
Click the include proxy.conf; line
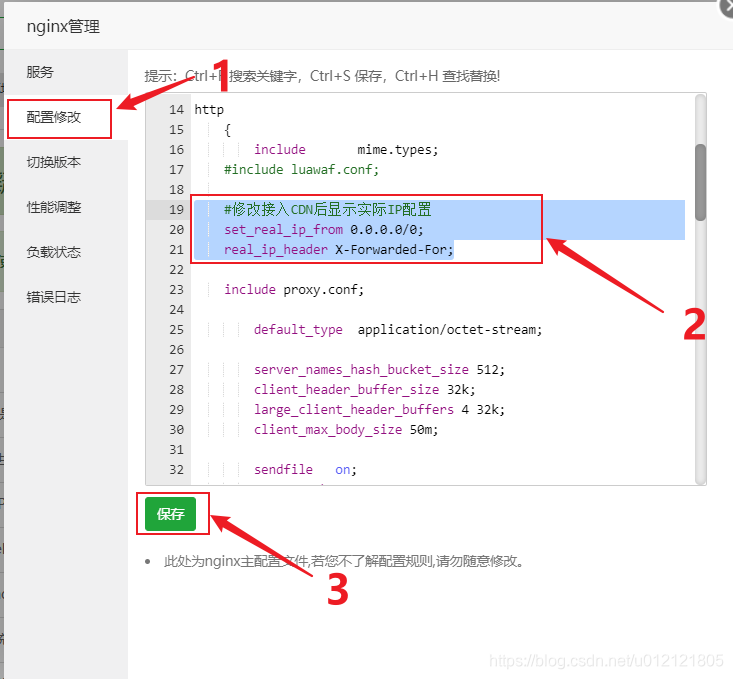click(294, 290)
